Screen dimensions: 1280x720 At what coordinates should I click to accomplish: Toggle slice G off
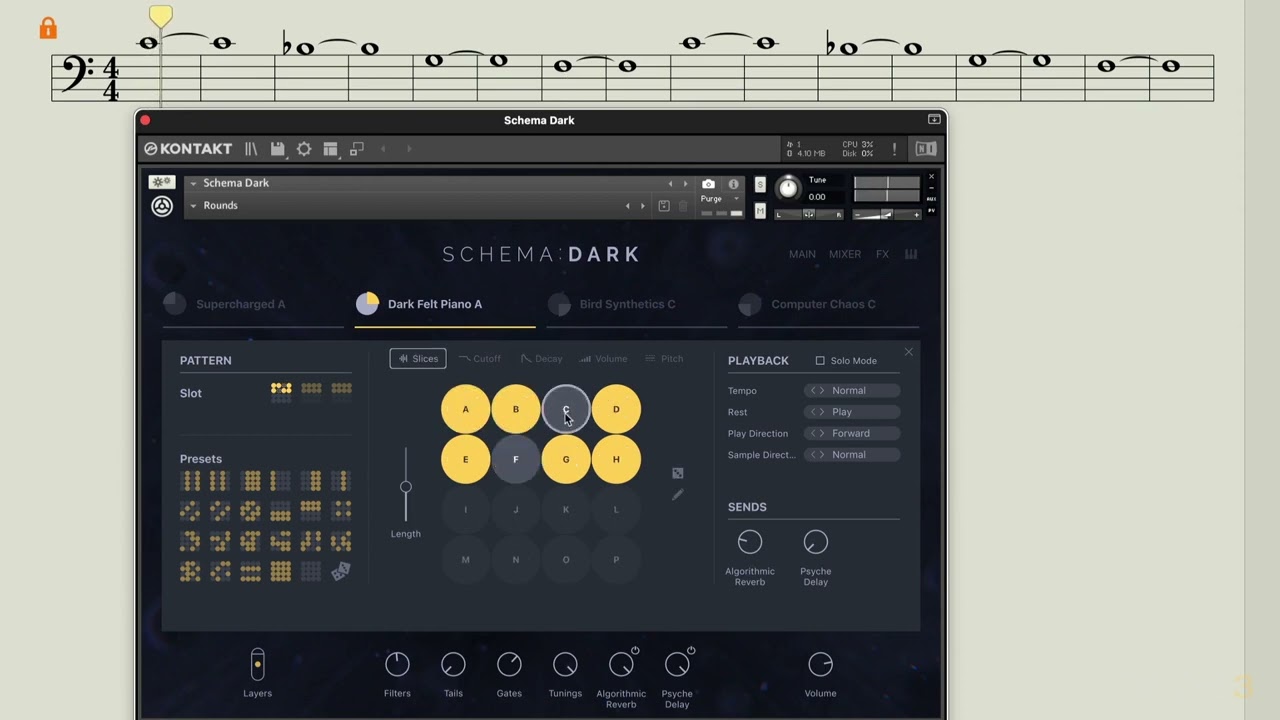click(x=566, y=459)
